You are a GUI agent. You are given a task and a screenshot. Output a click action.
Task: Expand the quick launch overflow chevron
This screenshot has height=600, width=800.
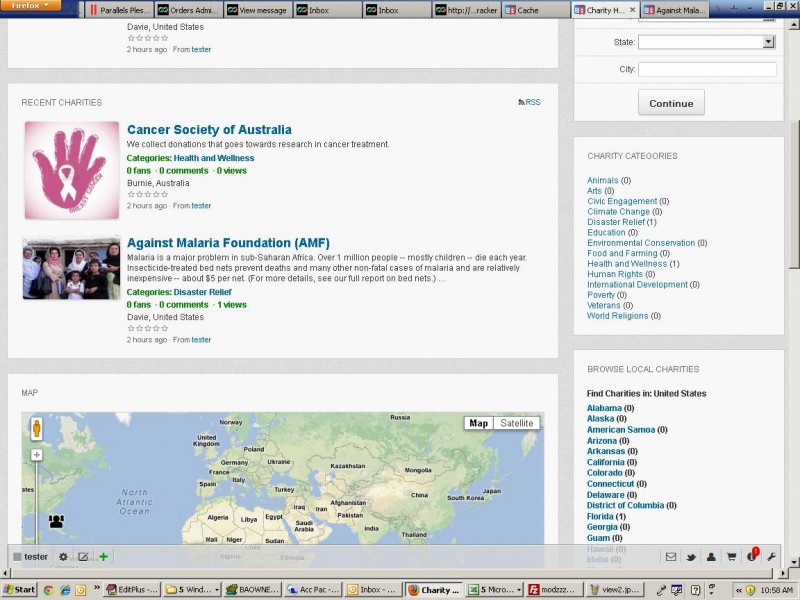click(96, 588)
